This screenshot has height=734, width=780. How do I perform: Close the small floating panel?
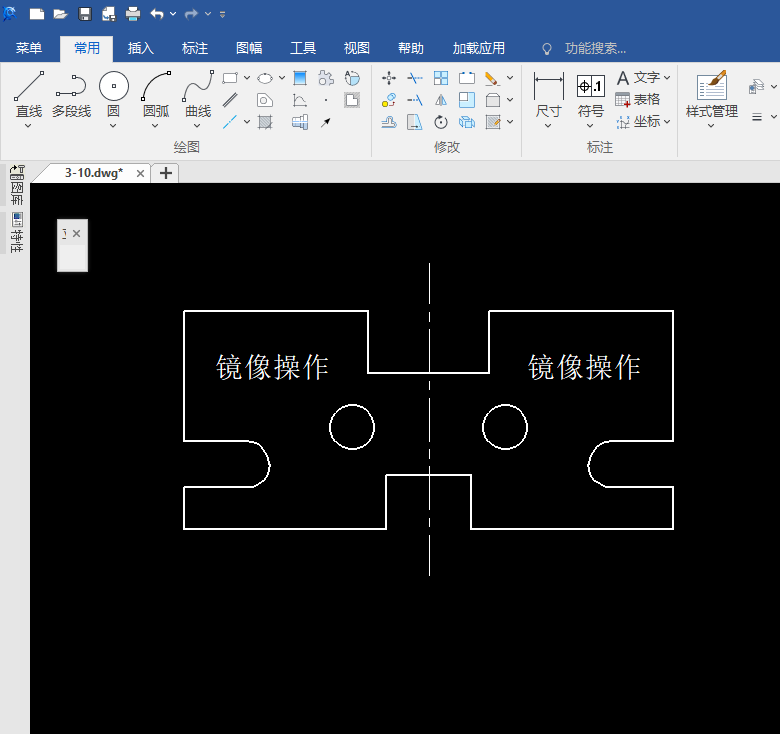pyautogui.click(x=77, y=233)
